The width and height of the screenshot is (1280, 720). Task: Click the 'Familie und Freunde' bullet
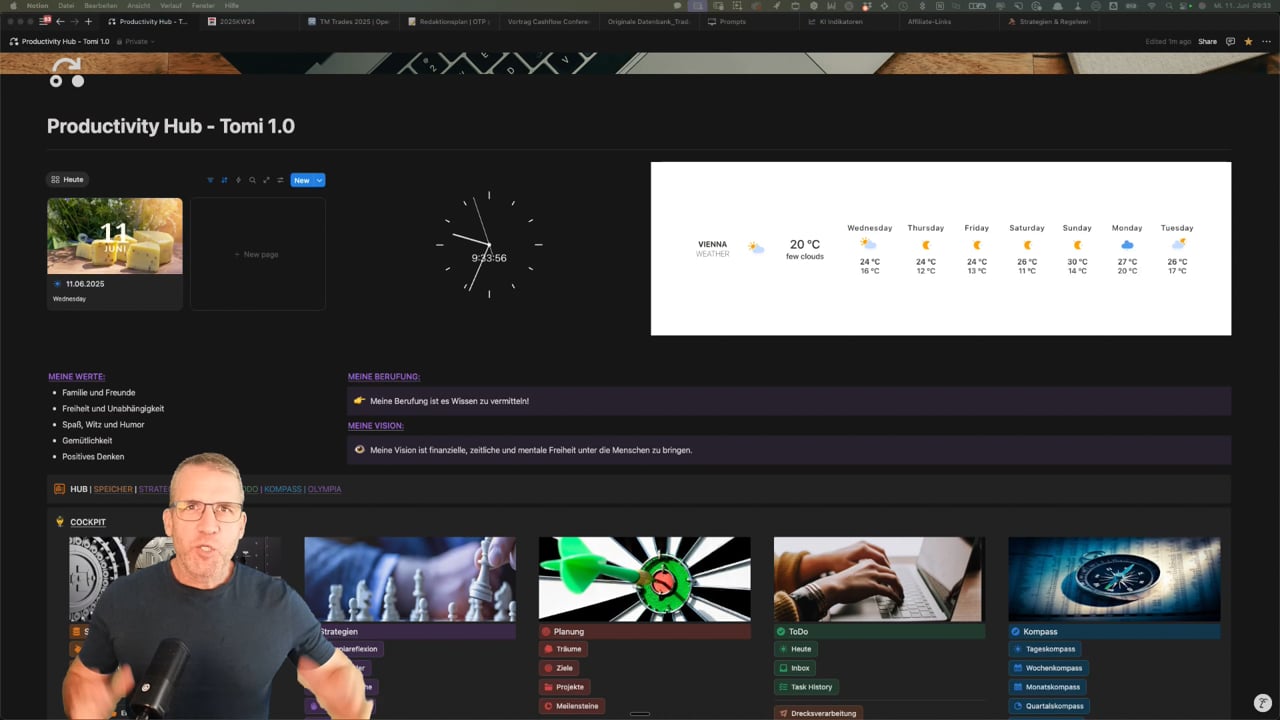pyautogui.click(x=98, y=393)
